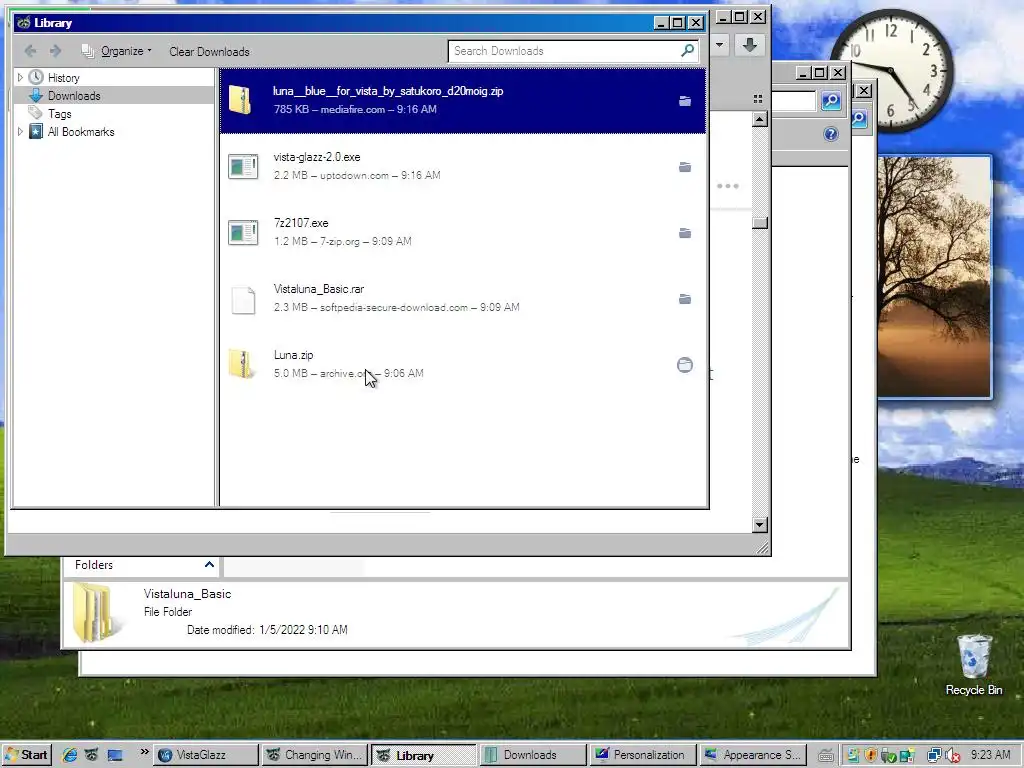1024x768 pixels.
Task: Click the blank file icon of Vistaluna_Basic.rar
Action: pos(243,300)
